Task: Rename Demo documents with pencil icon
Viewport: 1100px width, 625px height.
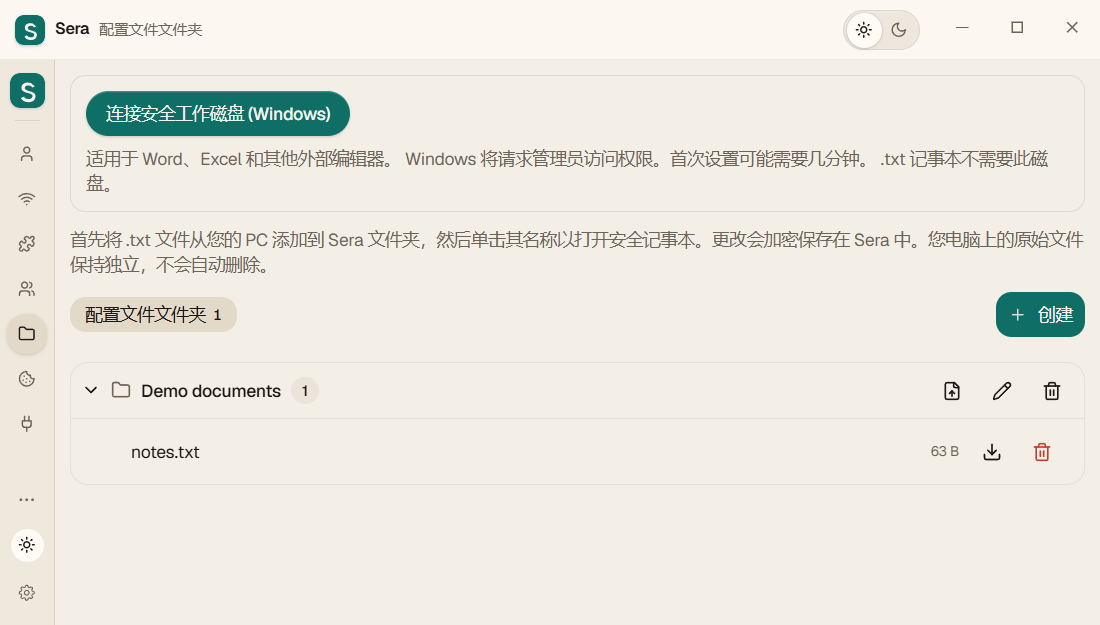Action: 1002,391
